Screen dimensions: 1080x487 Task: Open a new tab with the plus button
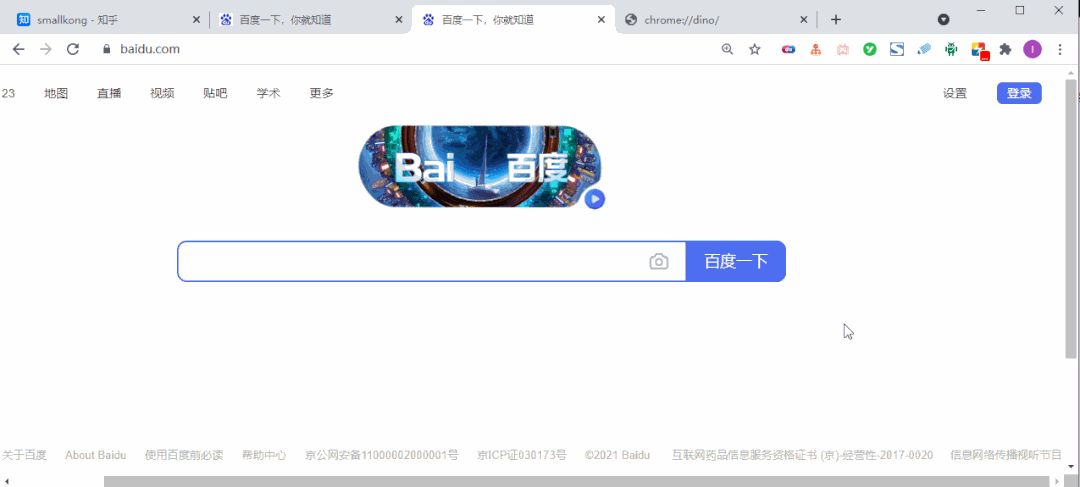click(x=835, y=20)
